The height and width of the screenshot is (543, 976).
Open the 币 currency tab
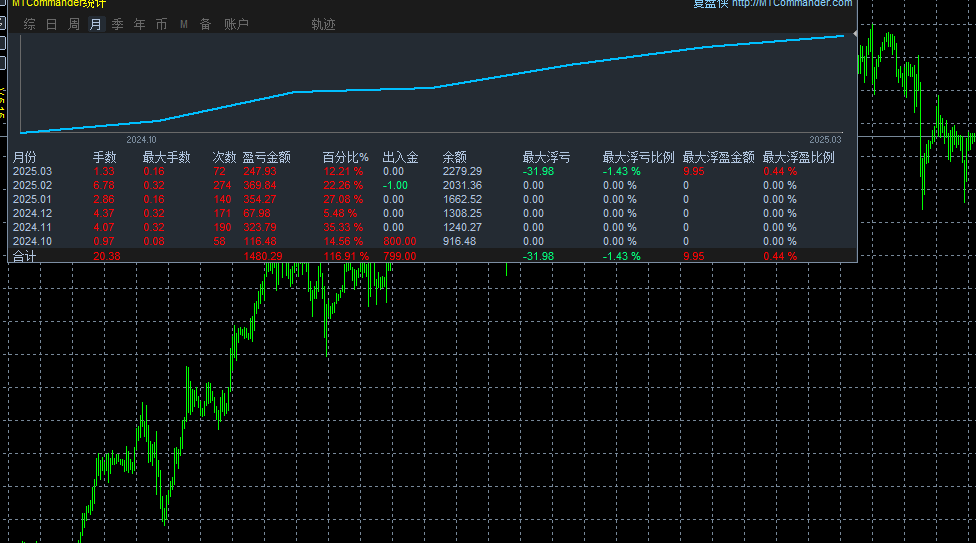(161, 24)
